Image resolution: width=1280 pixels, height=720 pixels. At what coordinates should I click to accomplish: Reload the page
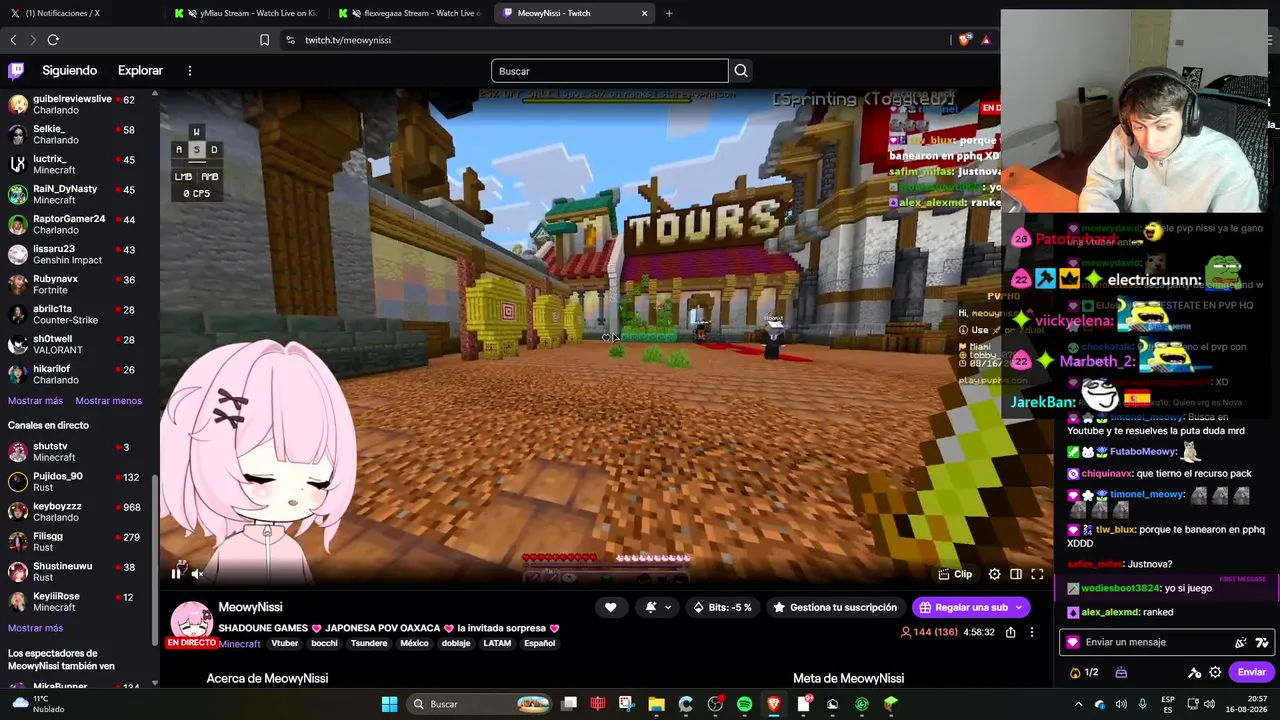pyautogui.click(x=53, y=40)
